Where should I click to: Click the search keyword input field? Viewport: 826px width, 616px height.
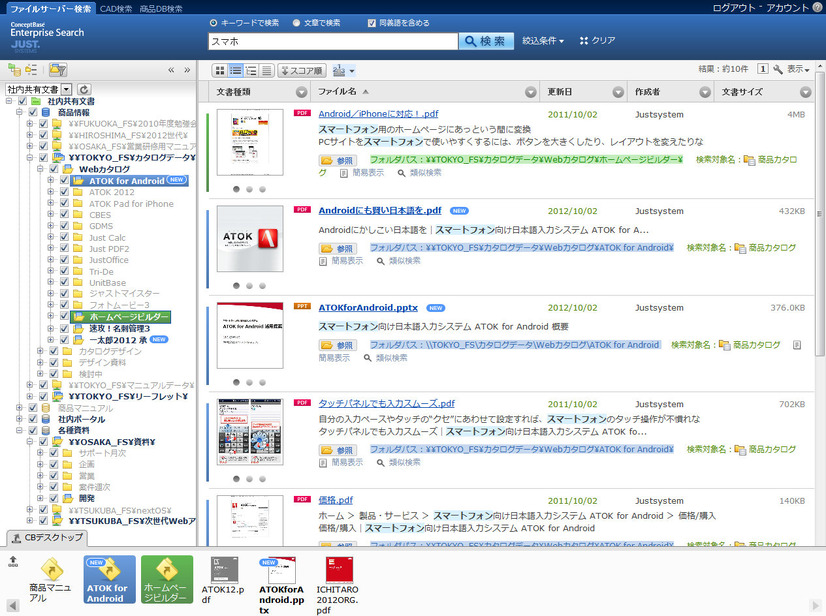click(x=333, y=41)
